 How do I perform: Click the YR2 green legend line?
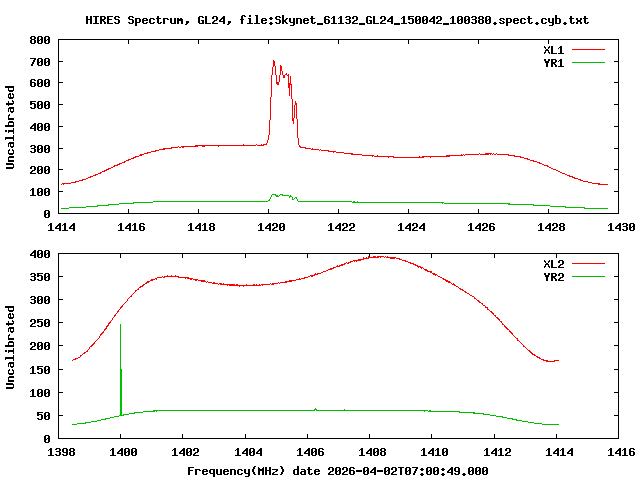point(588,277)
